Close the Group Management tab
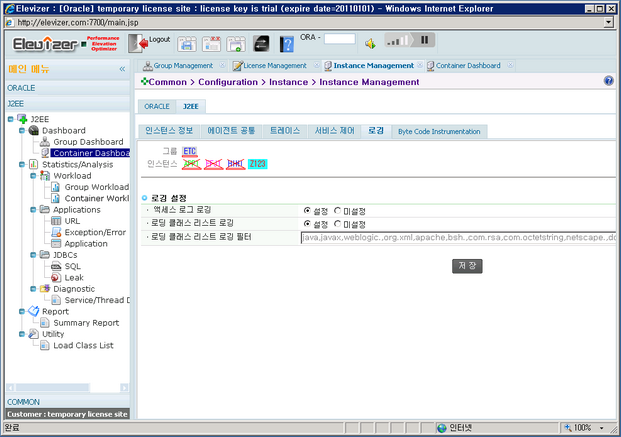 [x=222, y=65]
